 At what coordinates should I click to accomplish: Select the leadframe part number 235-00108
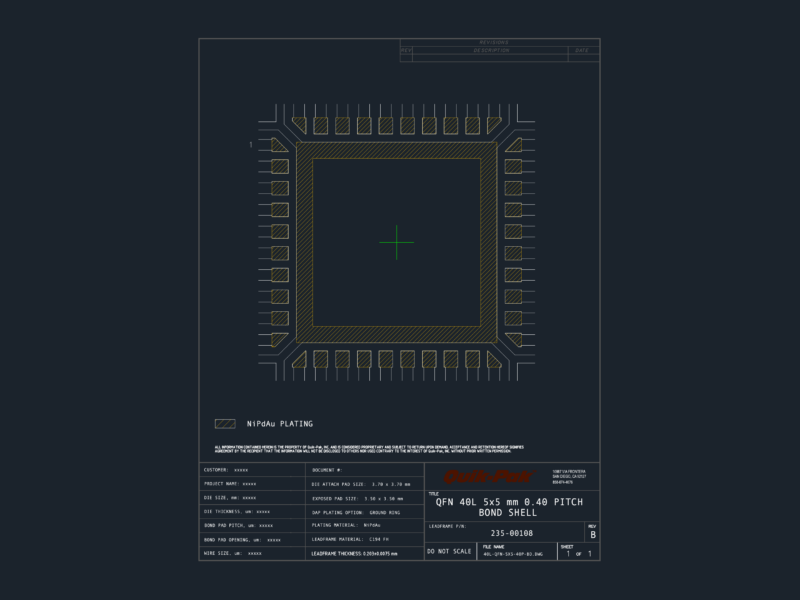point(512,533)
